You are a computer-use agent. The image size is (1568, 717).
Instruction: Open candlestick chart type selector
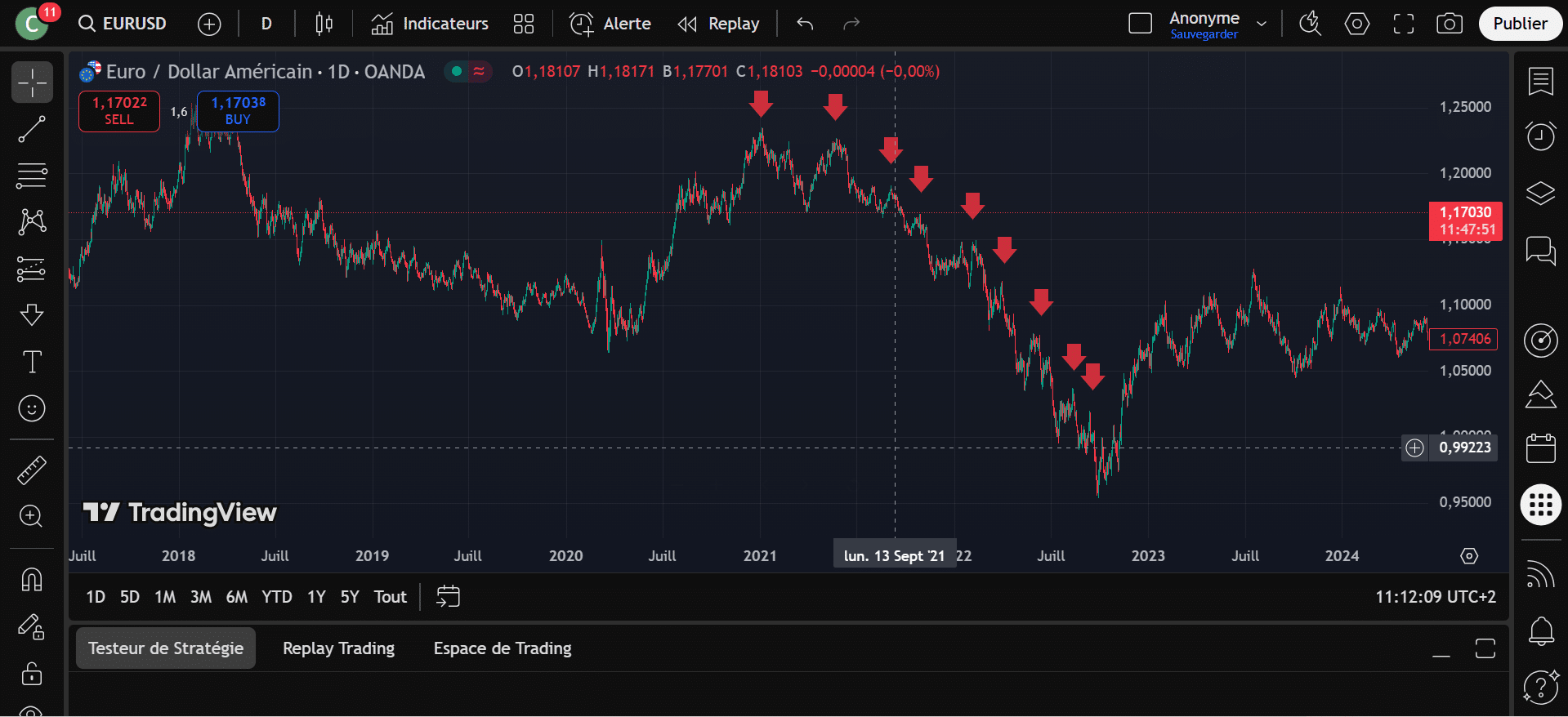click(x=324, y=24)
